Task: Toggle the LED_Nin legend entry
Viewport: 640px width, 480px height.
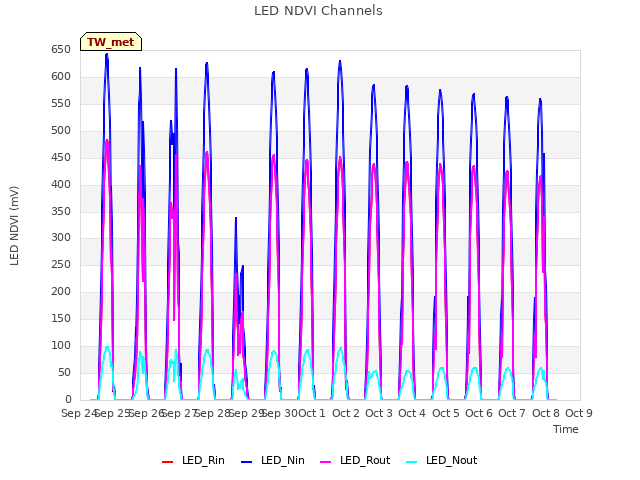Action: point(273,460)
